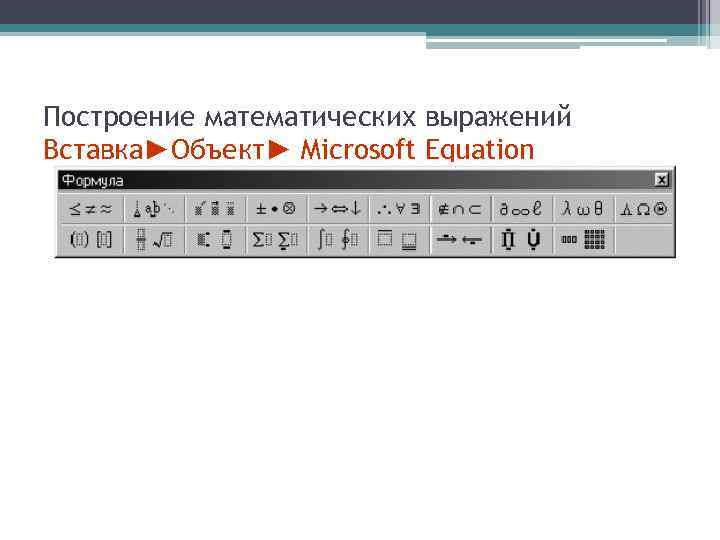Open the fraction and radical templates palette
Screen dimensions: 720x540
[154, 239]
